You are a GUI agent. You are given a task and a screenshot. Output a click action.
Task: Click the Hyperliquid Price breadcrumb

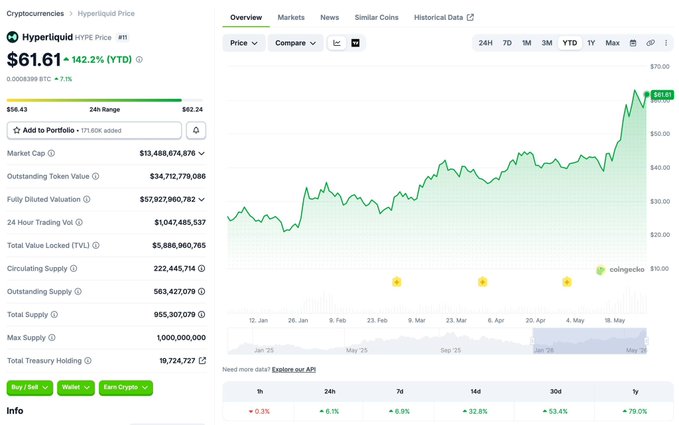click(x=106, y=13)
